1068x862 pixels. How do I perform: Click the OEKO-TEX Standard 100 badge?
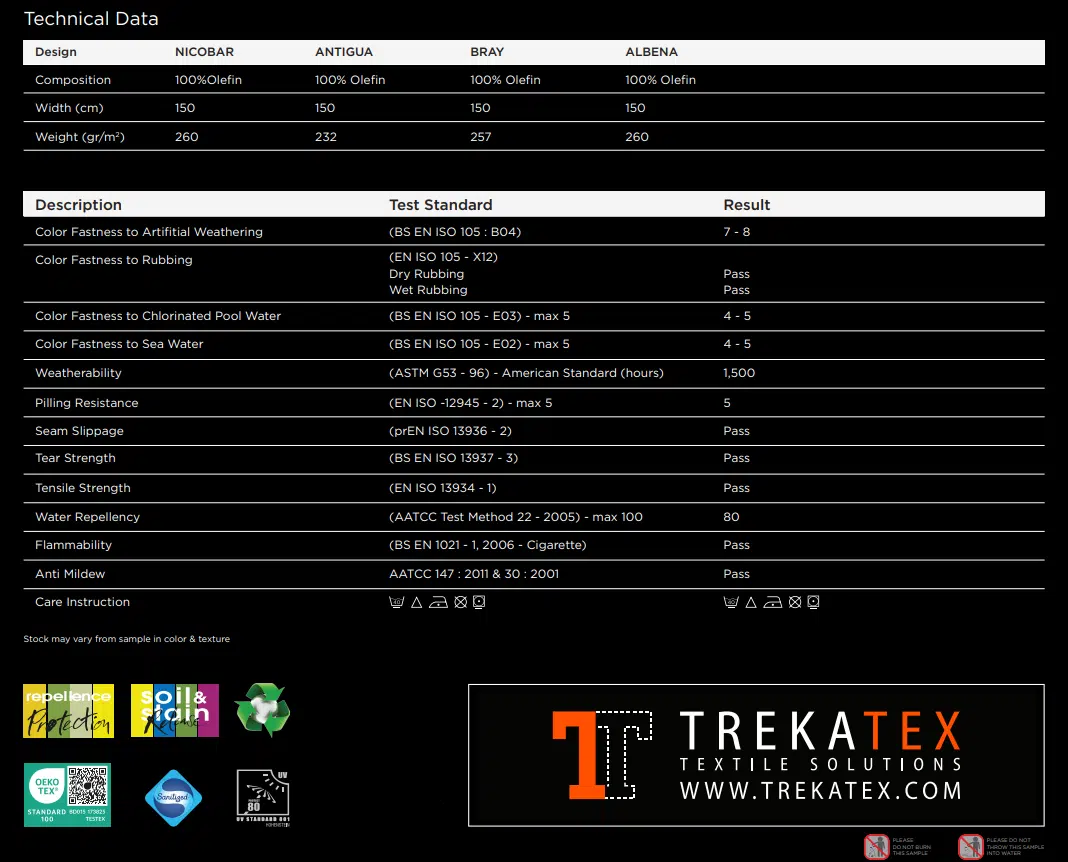point(67,795)
